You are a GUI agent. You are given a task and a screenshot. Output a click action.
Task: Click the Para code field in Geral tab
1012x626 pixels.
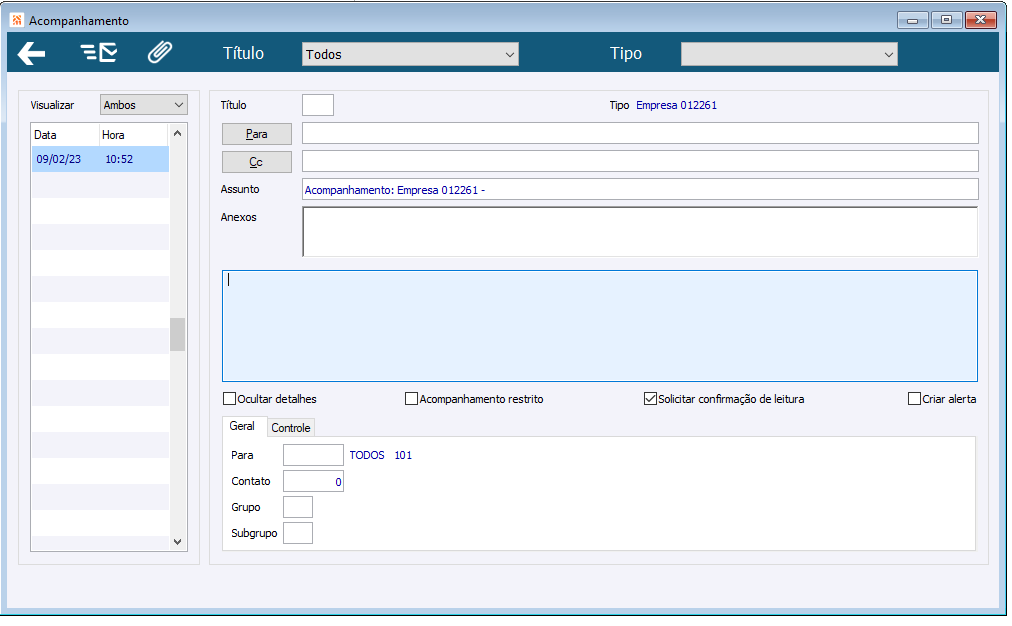pos(313,455)
